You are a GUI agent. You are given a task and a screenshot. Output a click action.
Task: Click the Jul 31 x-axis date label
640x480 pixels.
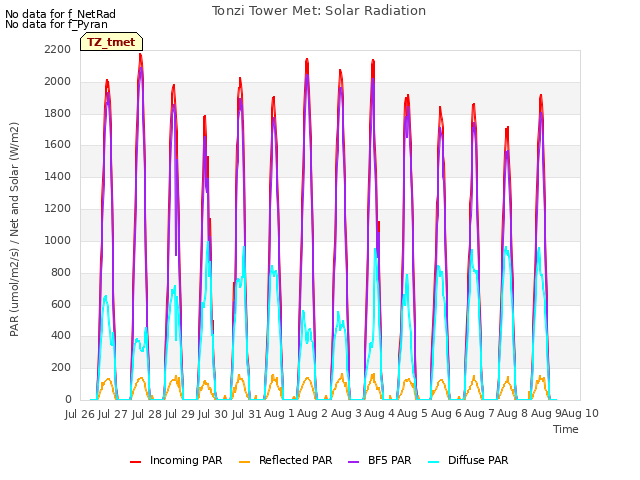[x=246, y=414]
